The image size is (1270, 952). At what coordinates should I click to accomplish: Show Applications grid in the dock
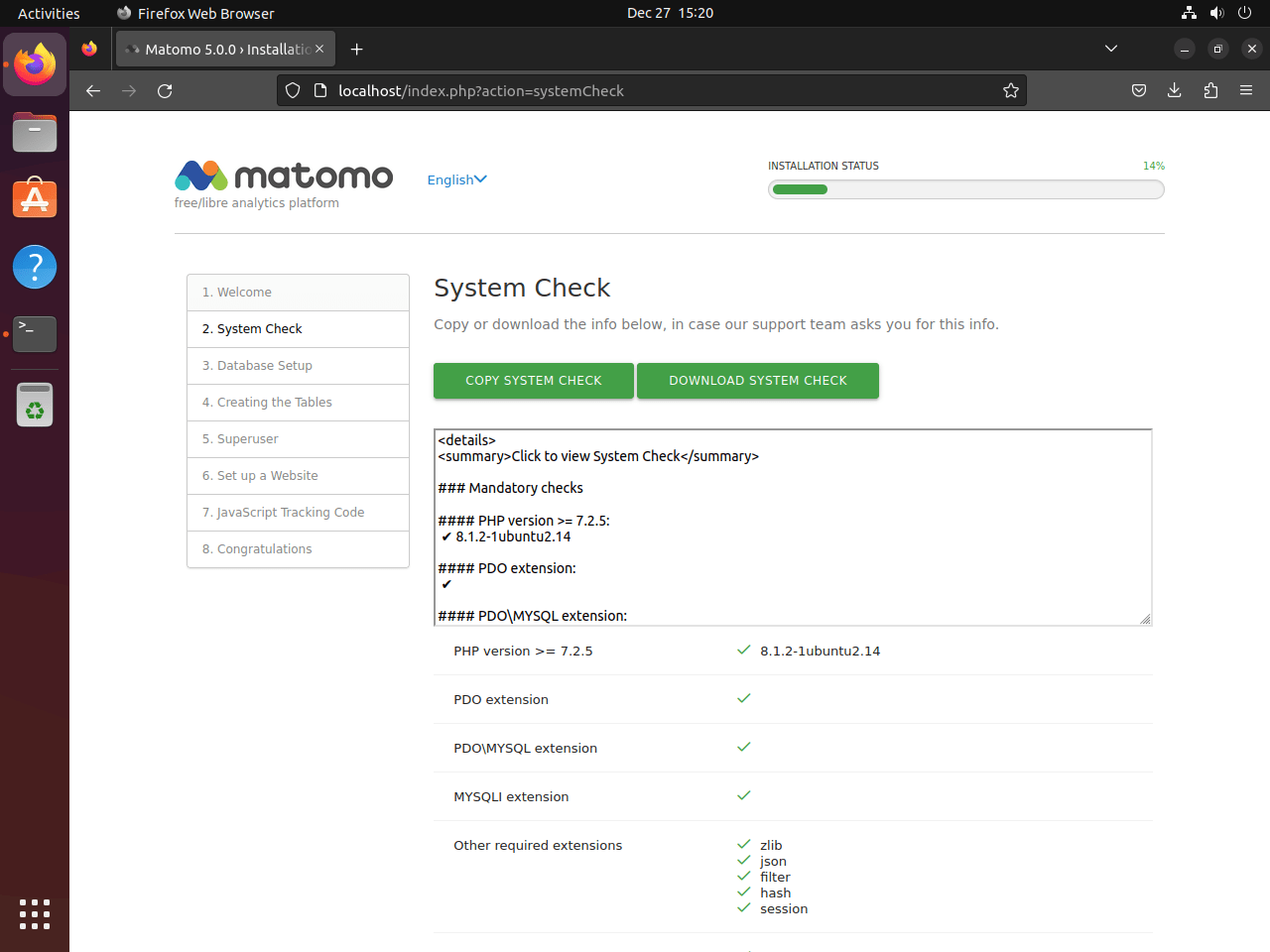[35, 914]
